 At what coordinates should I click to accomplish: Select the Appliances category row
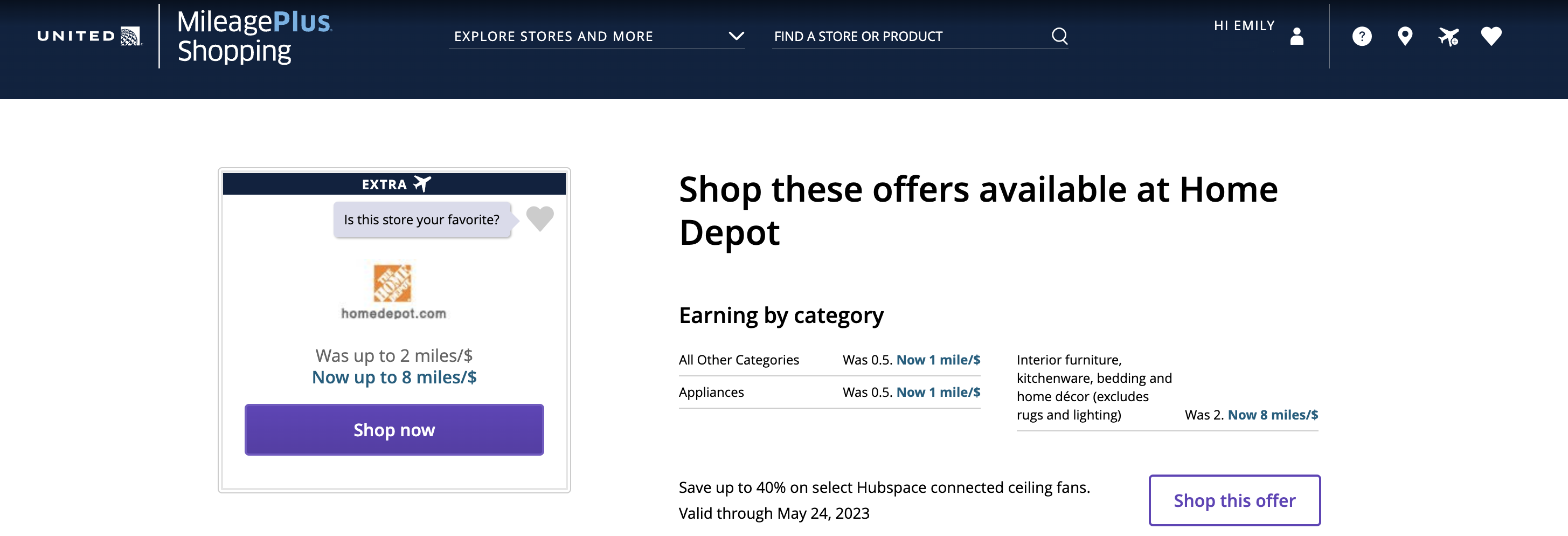[828, 392]
